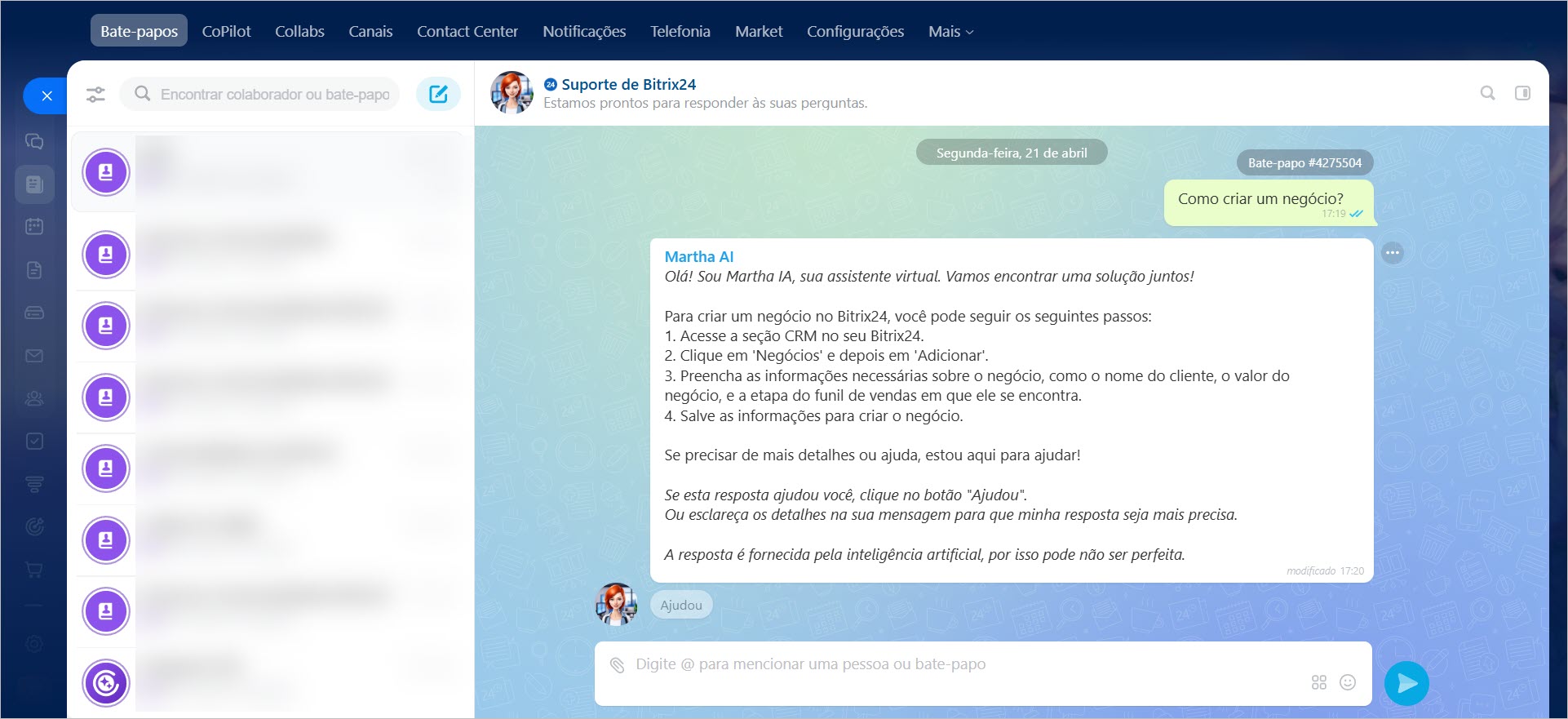Open the apps grid icon in composer
This screenshot has width=1568, height=719.
click(1318, 682)
